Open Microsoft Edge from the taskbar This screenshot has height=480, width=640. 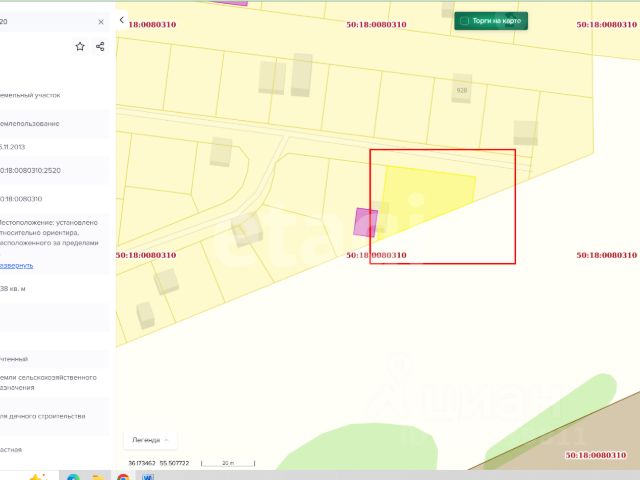(73, 476)
